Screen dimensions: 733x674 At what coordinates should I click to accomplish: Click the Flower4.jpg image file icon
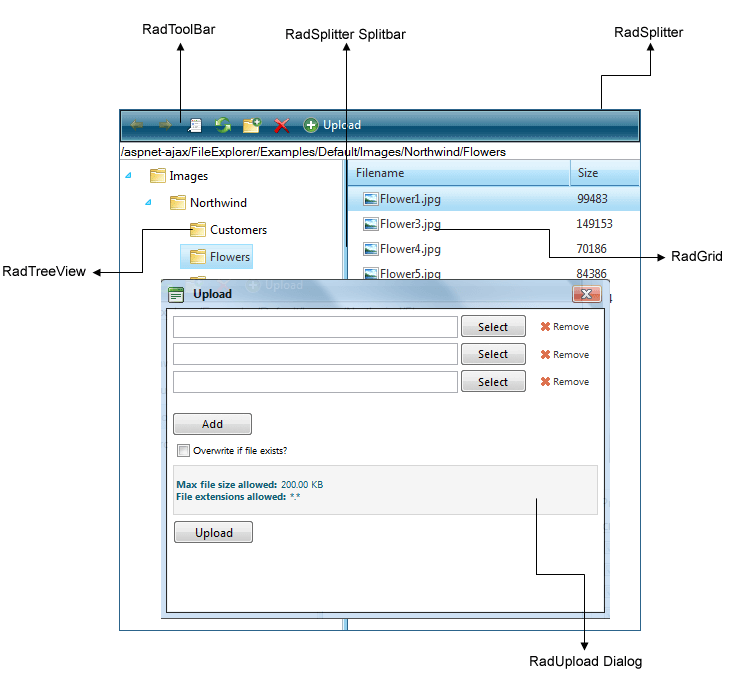tap(371, 249)
